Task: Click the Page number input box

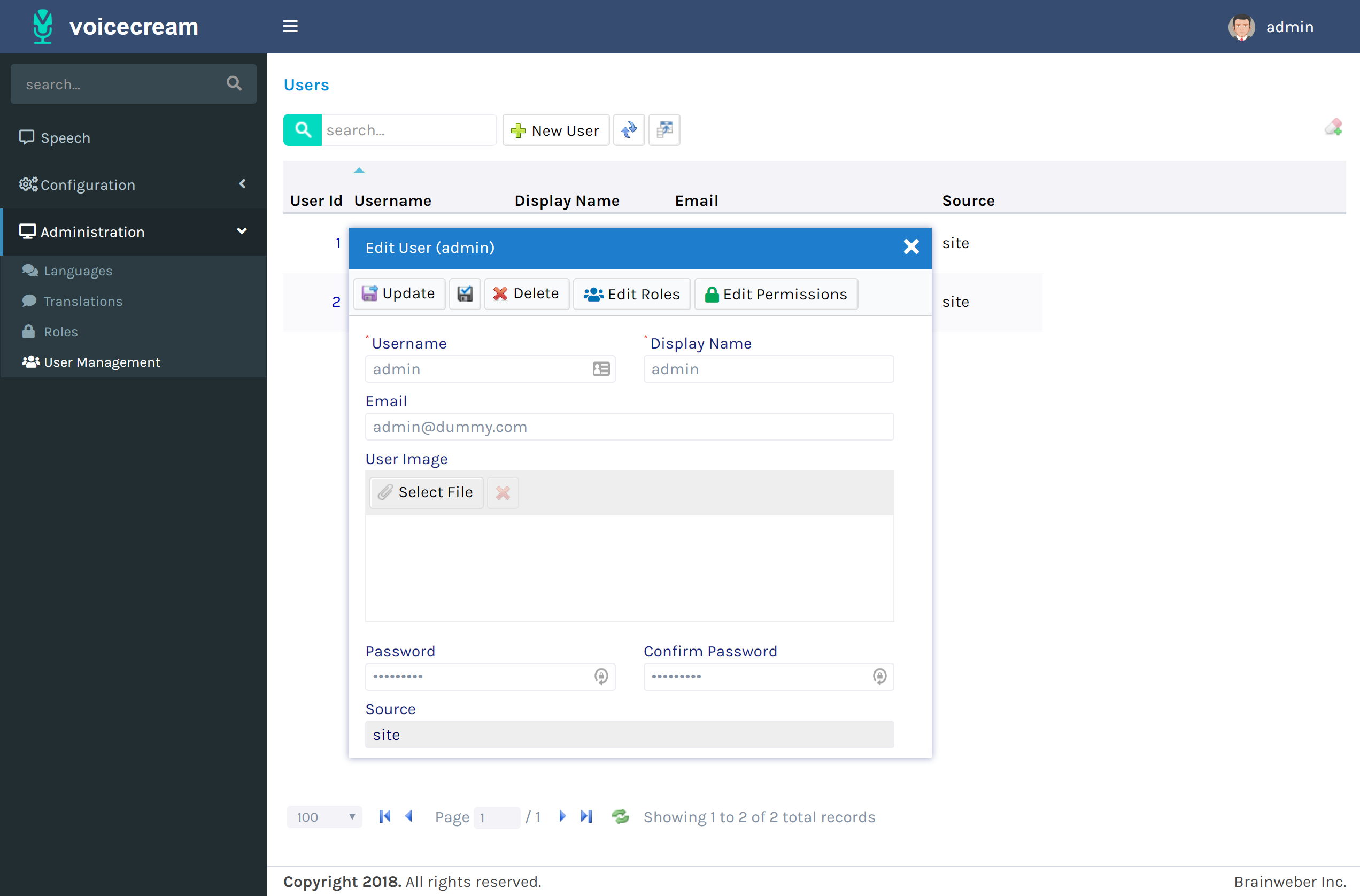Action: [x=497, y=817]
